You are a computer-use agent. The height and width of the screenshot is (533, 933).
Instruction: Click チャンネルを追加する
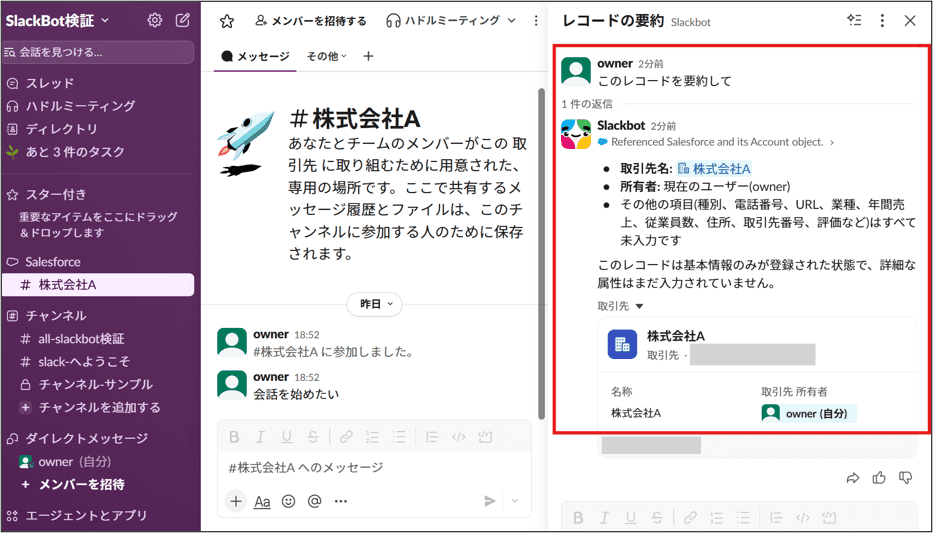tap(98, 407)
